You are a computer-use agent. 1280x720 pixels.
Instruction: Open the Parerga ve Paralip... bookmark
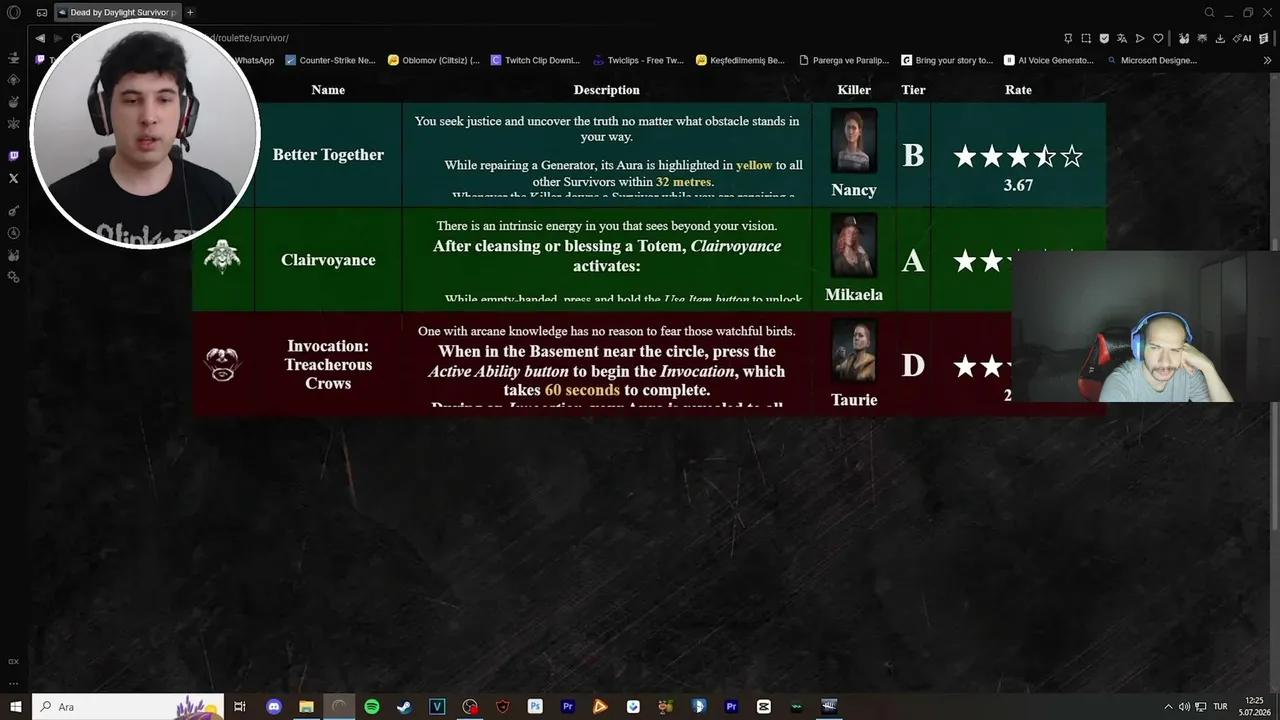pos(844,60)
